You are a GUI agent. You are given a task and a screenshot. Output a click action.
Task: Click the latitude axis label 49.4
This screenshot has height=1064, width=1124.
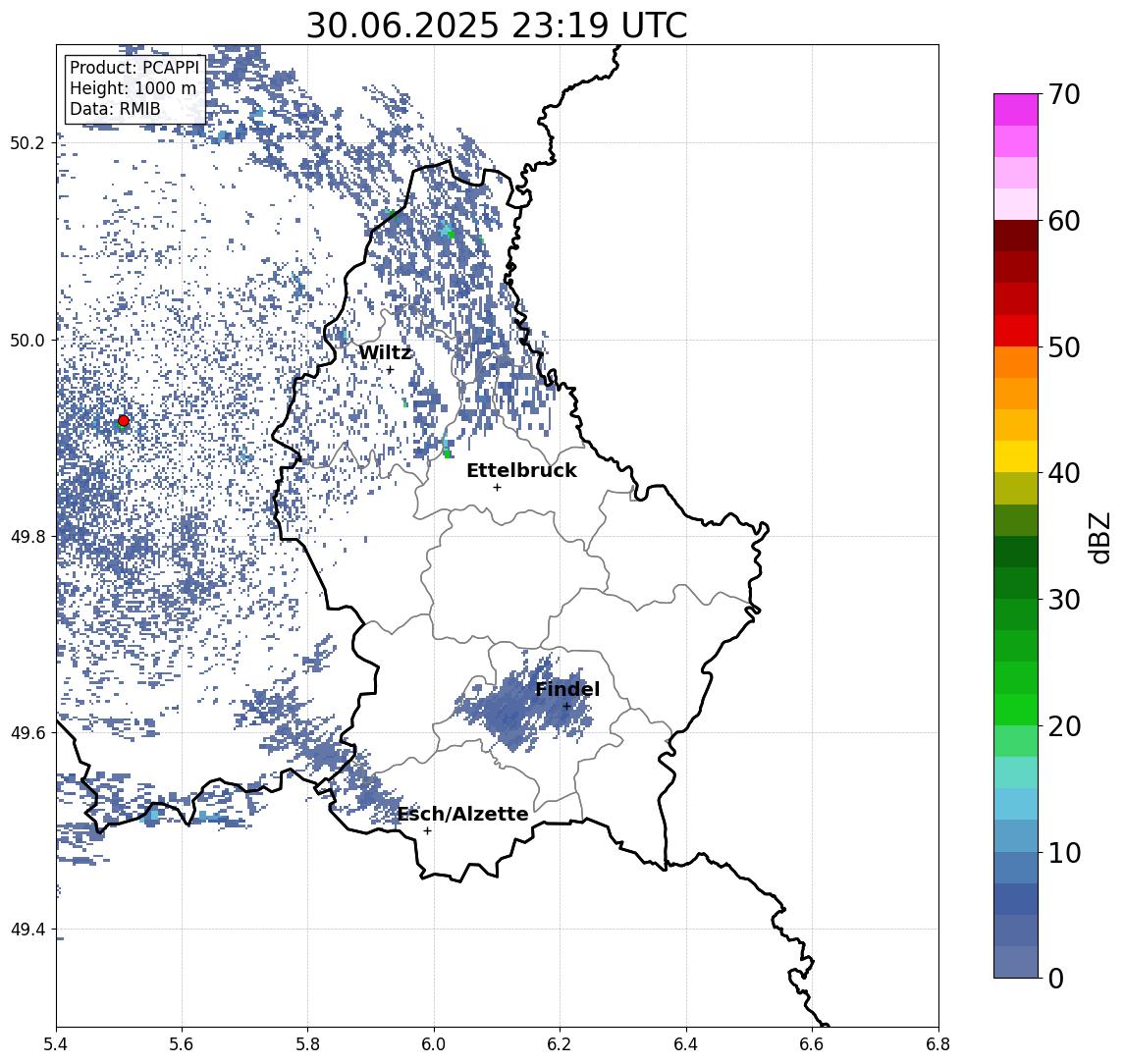pos(27,930)
